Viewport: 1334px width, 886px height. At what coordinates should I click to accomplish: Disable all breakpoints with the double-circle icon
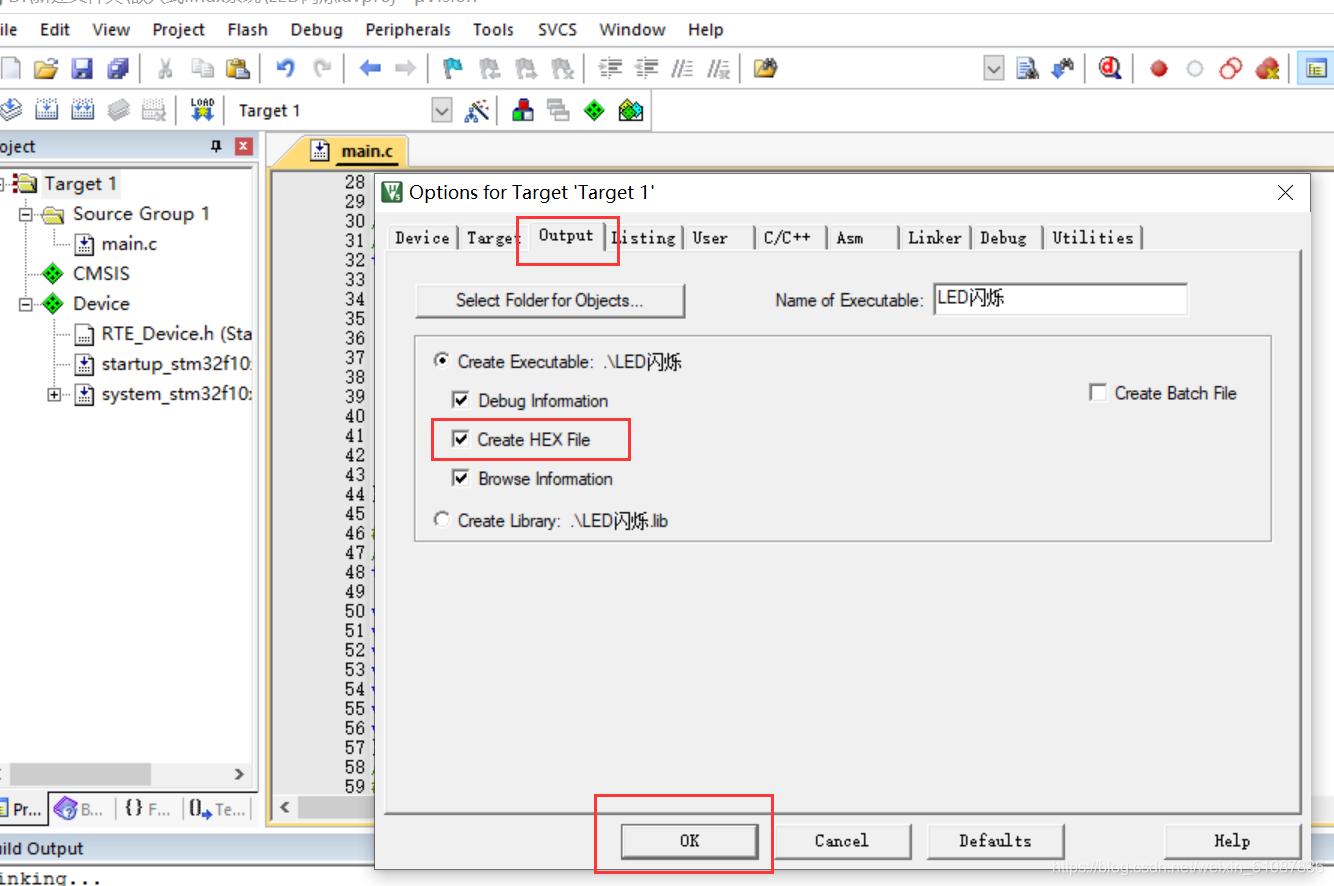1231,69
